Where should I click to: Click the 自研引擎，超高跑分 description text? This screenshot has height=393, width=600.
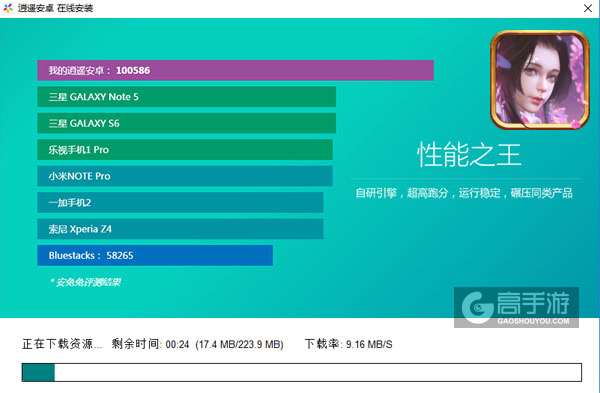coord(464,193)
